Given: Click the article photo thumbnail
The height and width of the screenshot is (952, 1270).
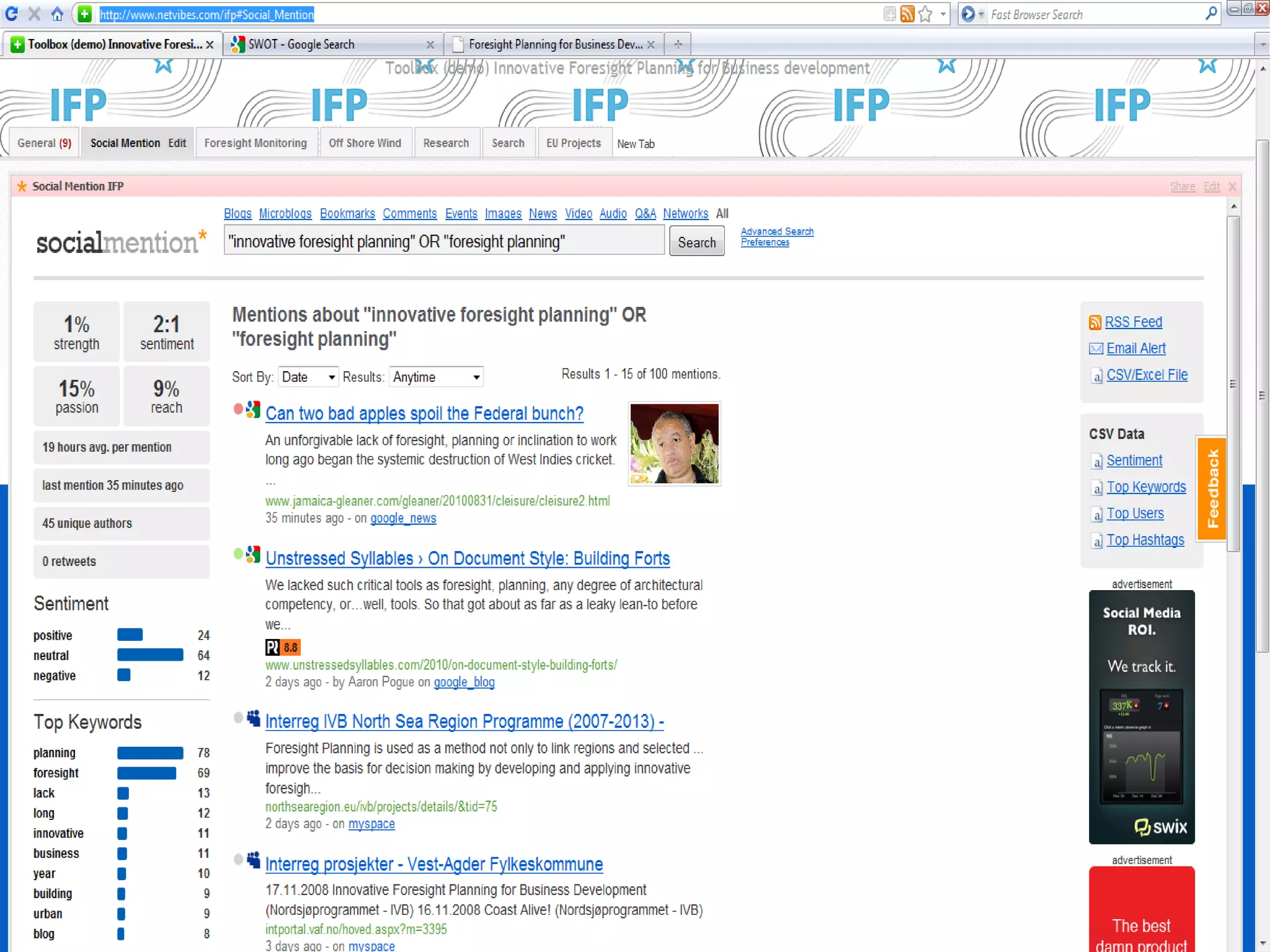Looking at the screenshot, I should 674,444.
